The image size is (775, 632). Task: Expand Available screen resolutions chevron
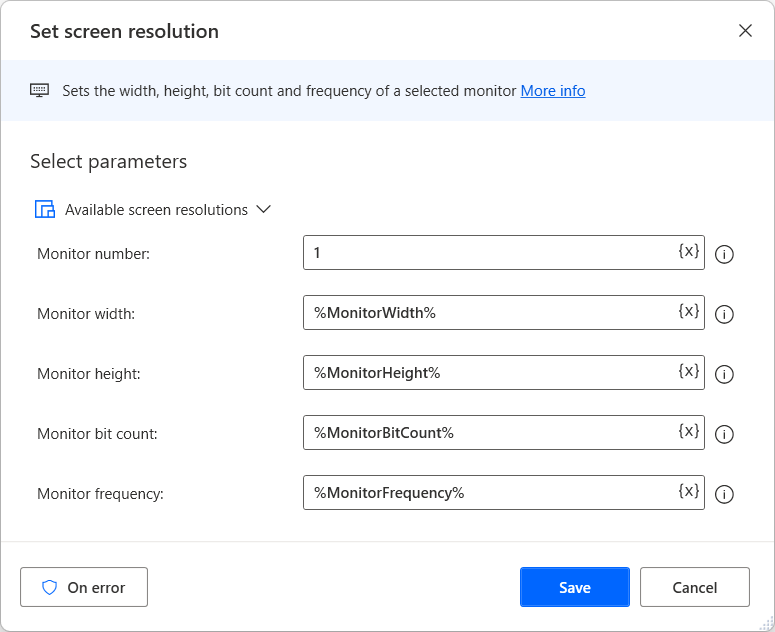tap(263, 210)
